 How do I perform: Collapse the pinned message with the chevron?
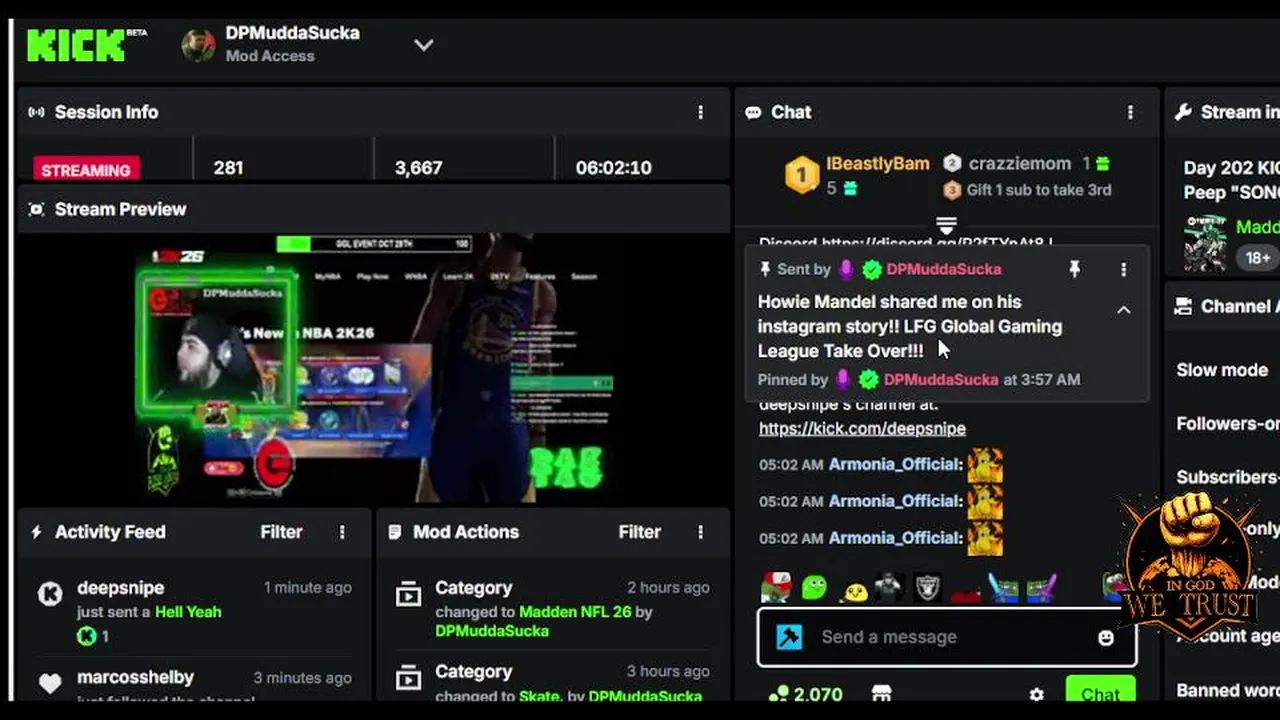pyautogui.click(x=1123, y=310)
